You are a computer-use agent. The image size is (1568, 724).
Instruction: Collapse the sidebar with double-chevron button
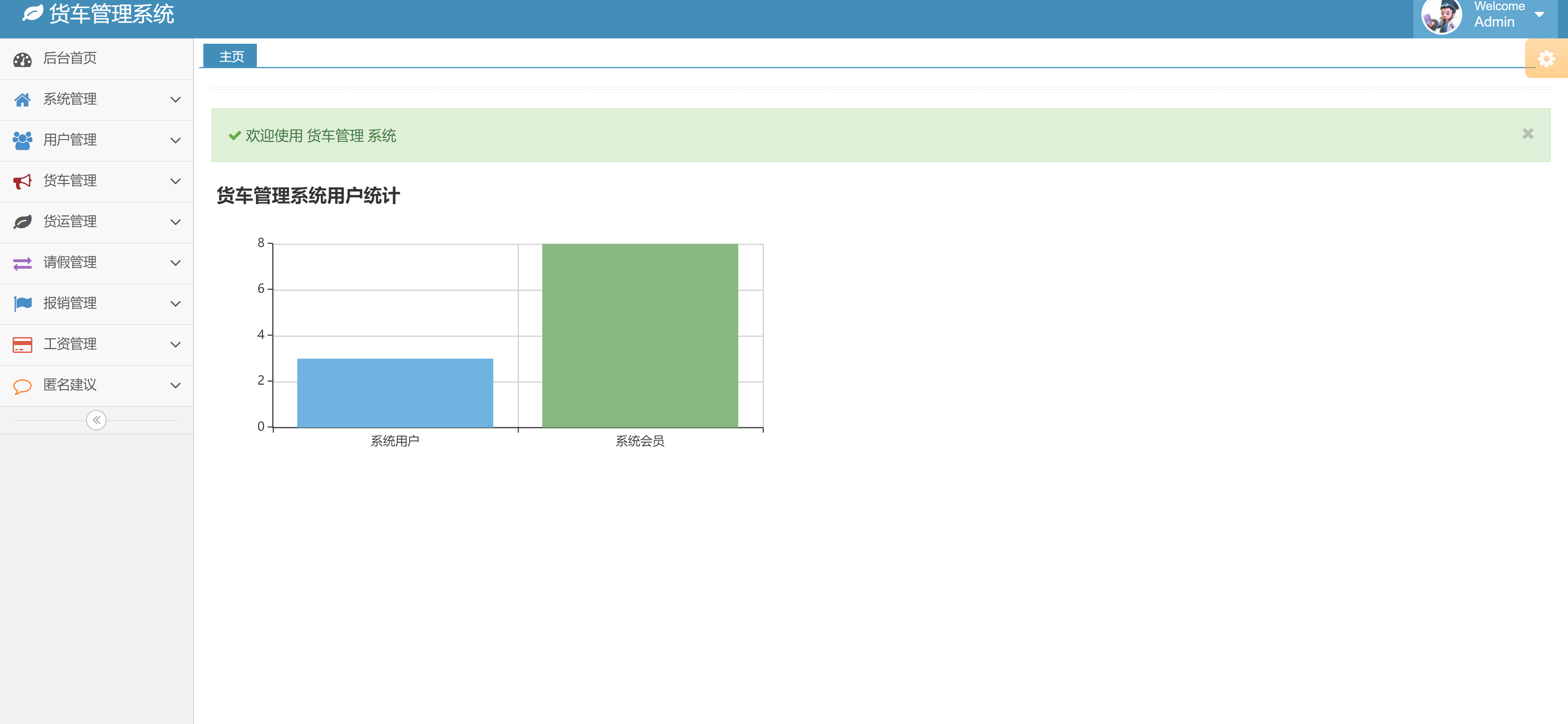[x=96, y=420]
